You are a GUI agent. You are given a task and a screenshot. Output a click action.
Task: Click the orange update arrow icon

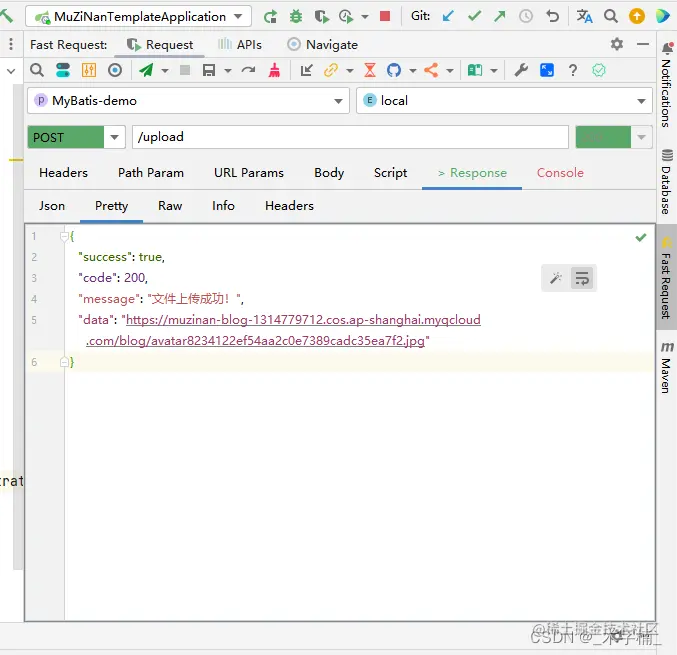point(637,16)
